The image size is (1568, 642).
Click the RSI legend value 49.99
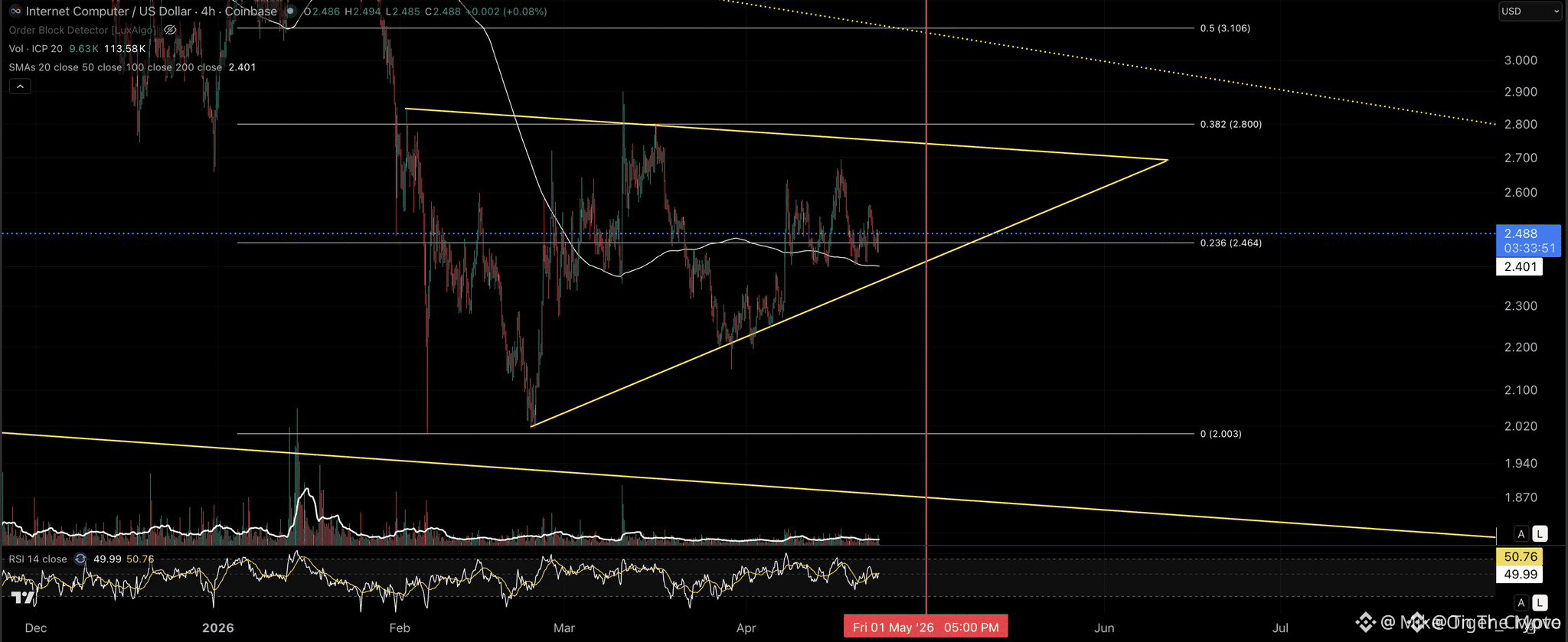107,559
